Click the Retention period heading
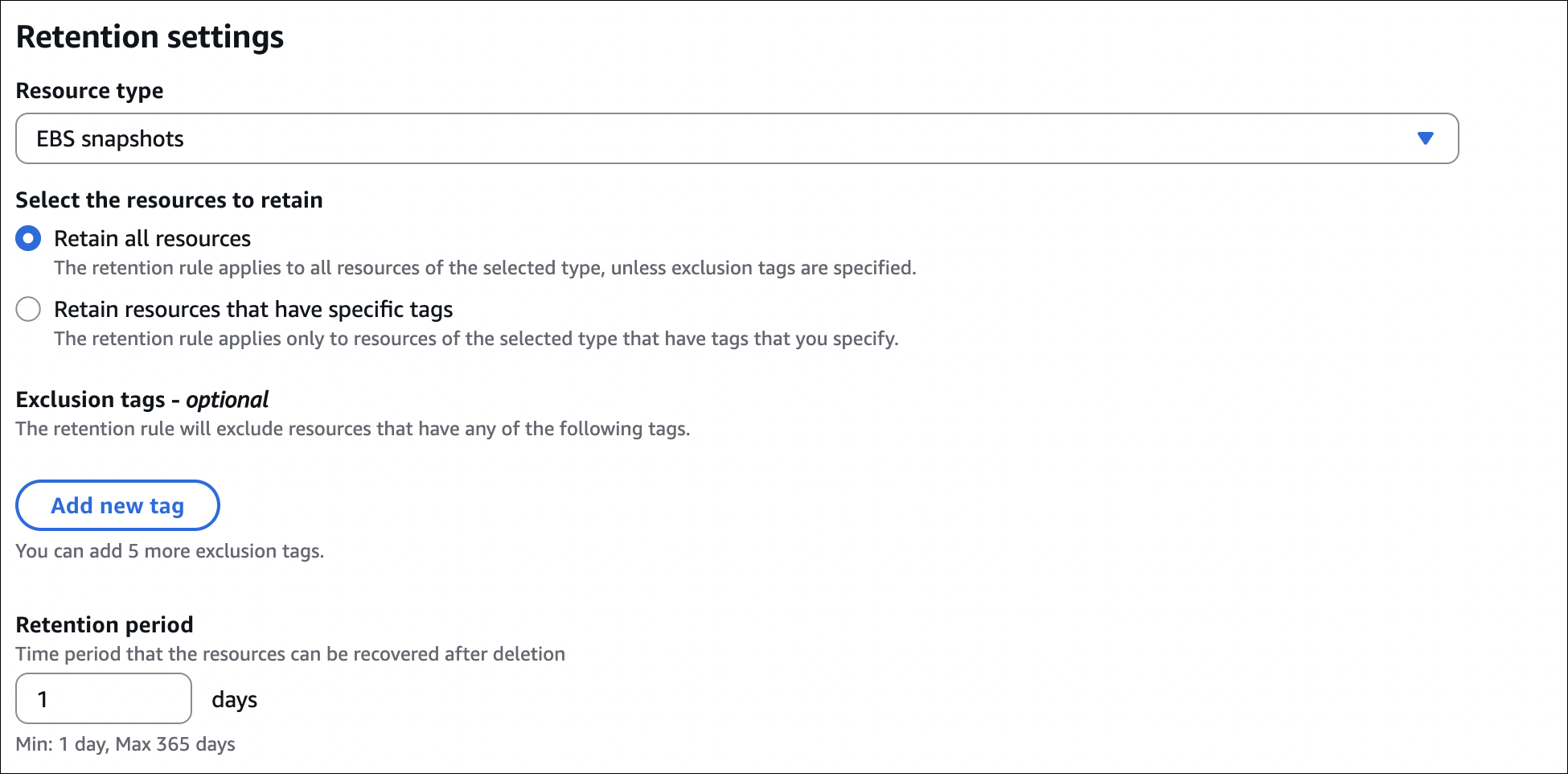 [105, 625]
